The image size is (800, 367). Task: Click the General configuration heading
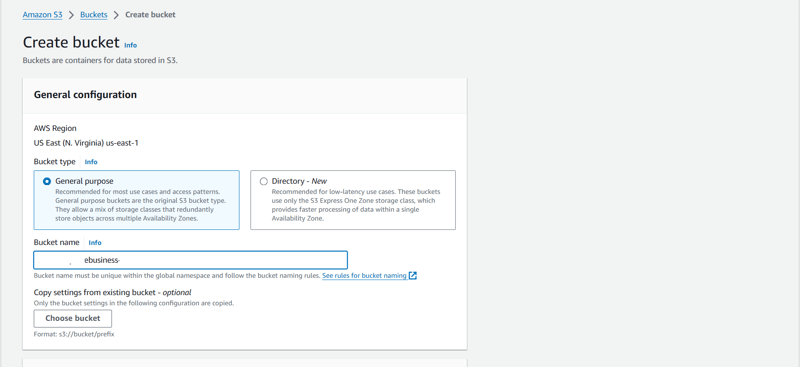click(x=85, y=95)
